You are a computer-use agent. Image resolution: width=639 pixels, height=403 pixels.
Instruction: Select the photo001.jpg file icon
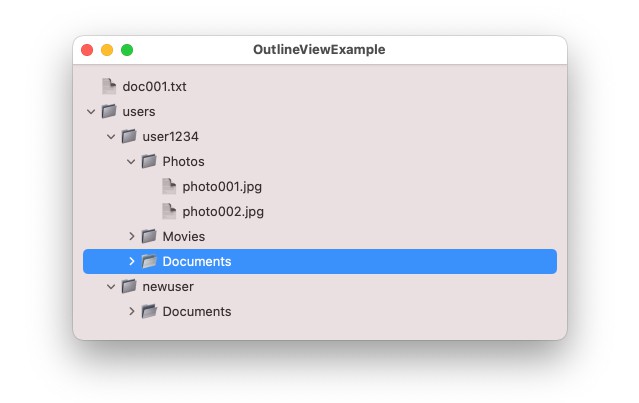click(x=169, y=186)
